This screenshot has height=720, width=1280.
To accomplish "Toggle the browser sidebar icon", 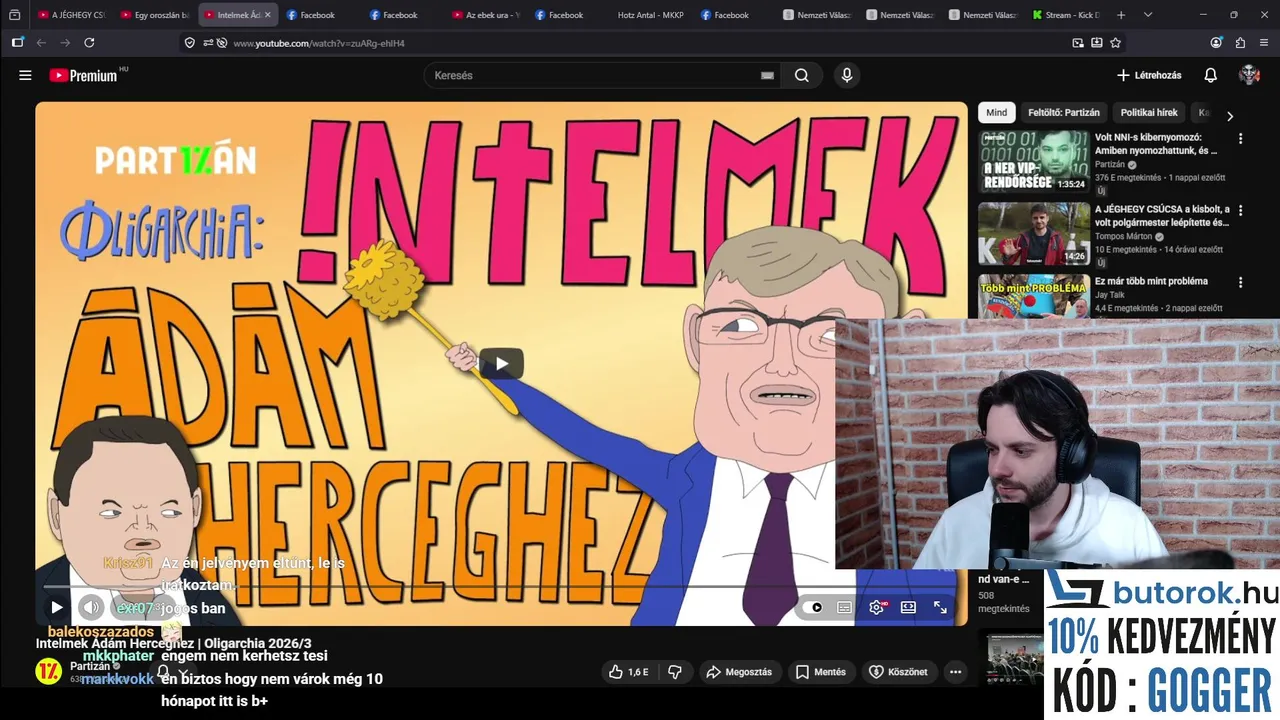I will coord(17,43).
